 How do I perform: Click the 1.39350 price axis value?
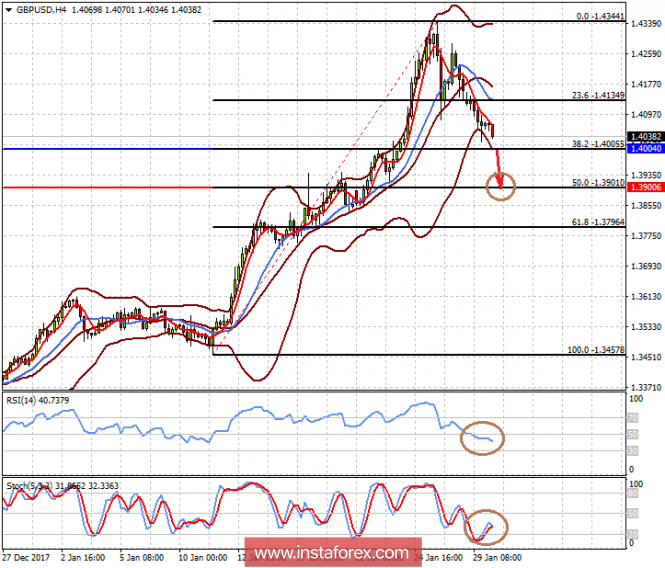coord(646,175)
